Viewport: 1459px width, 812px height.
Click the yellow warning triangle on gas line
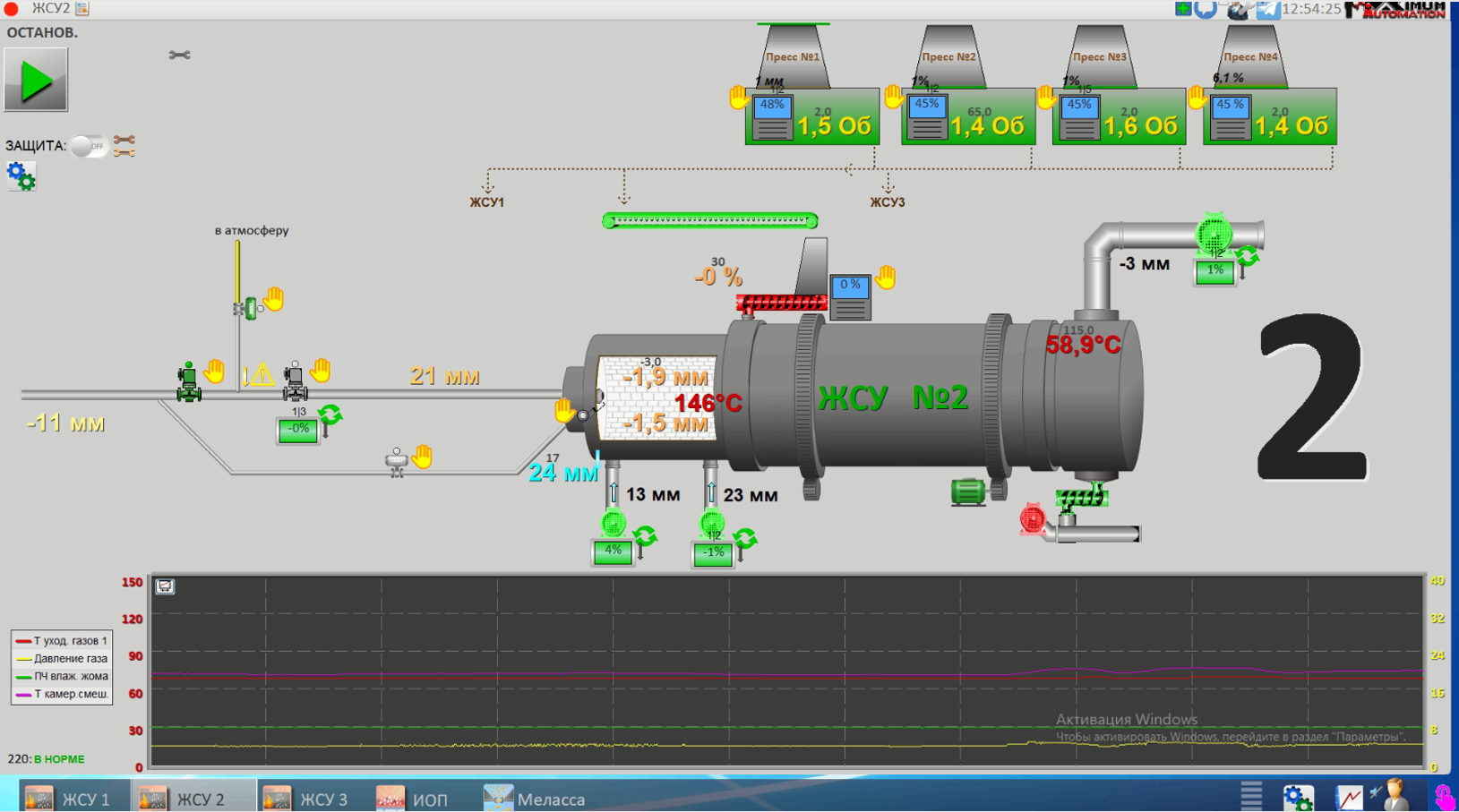(x=261, y=374)
